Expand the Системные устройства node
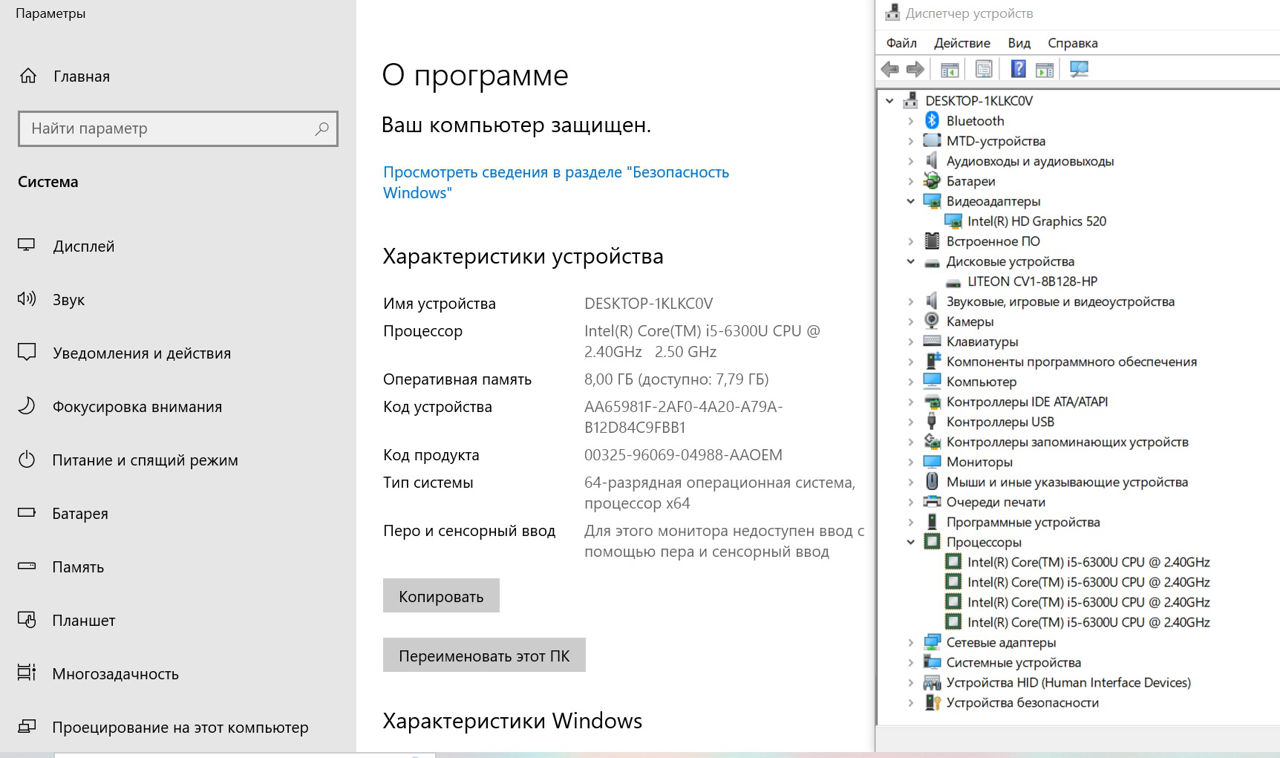The height and width of the screenshot is (758, 1280). click(911, 662)
